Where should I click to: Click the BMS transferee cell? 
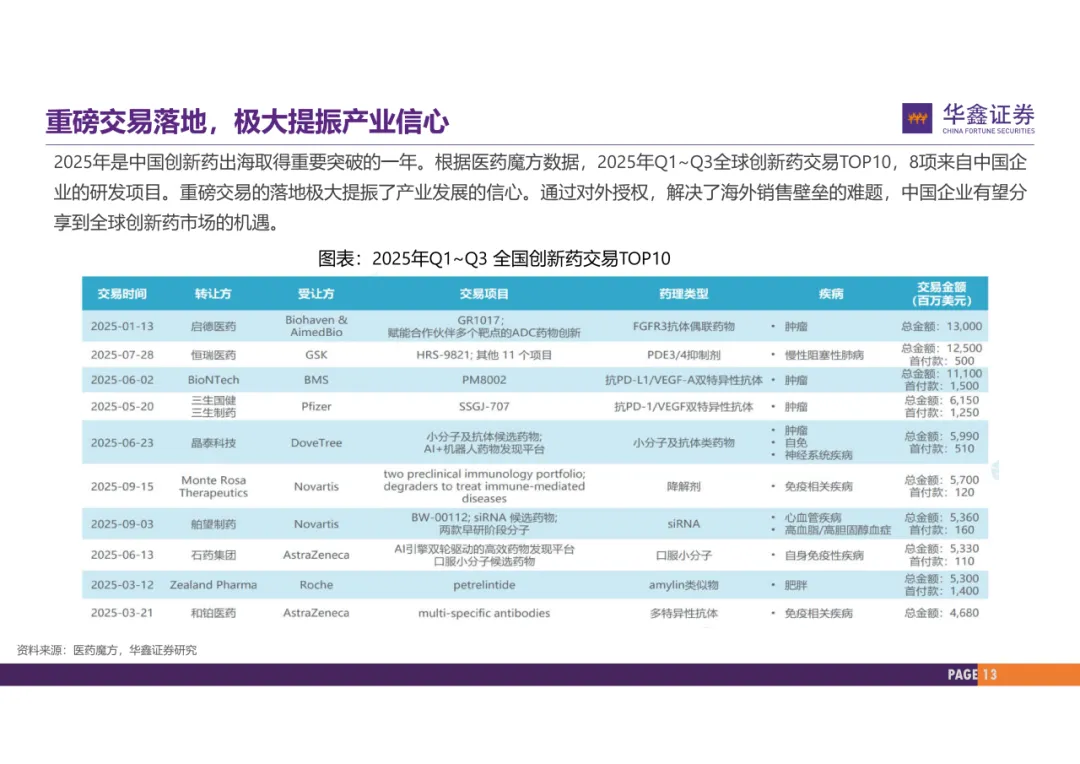[316, 380]
